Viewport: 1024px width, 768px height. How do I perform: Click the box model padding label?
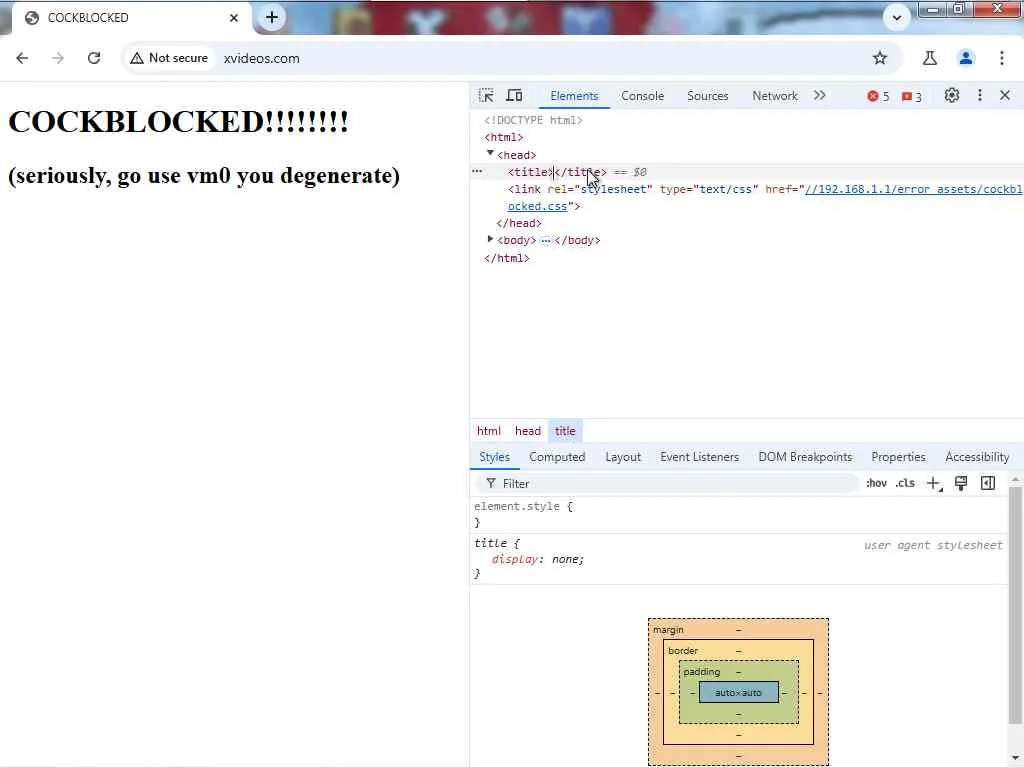pyautogui.click(x=701, y=672)
